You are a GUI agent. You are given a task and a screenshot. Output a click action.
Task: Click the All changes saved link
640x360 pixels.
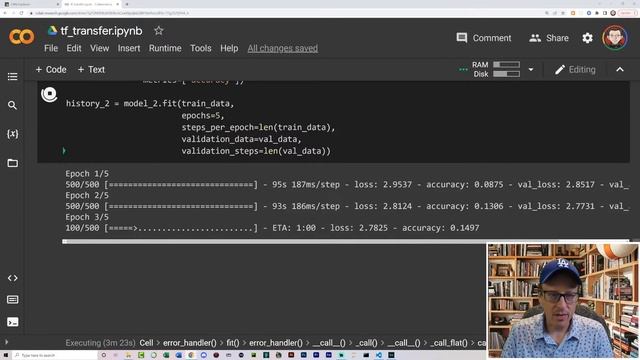(282, 48)
